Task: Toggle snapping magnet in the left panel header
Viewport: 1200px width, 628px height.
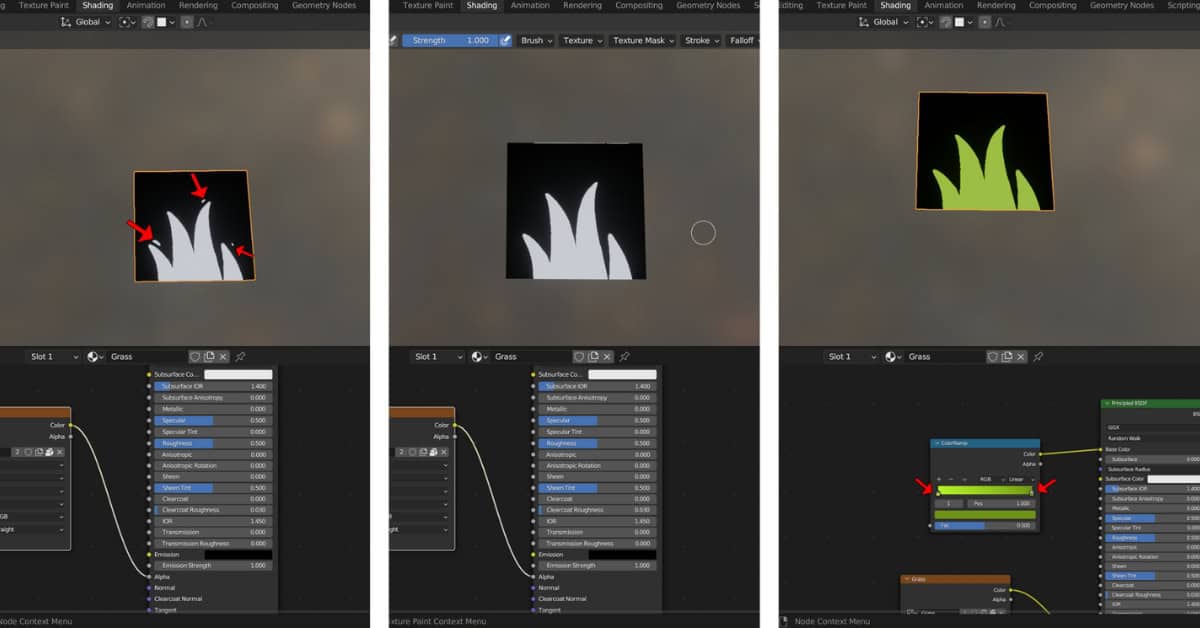Action: coord(148,22)
